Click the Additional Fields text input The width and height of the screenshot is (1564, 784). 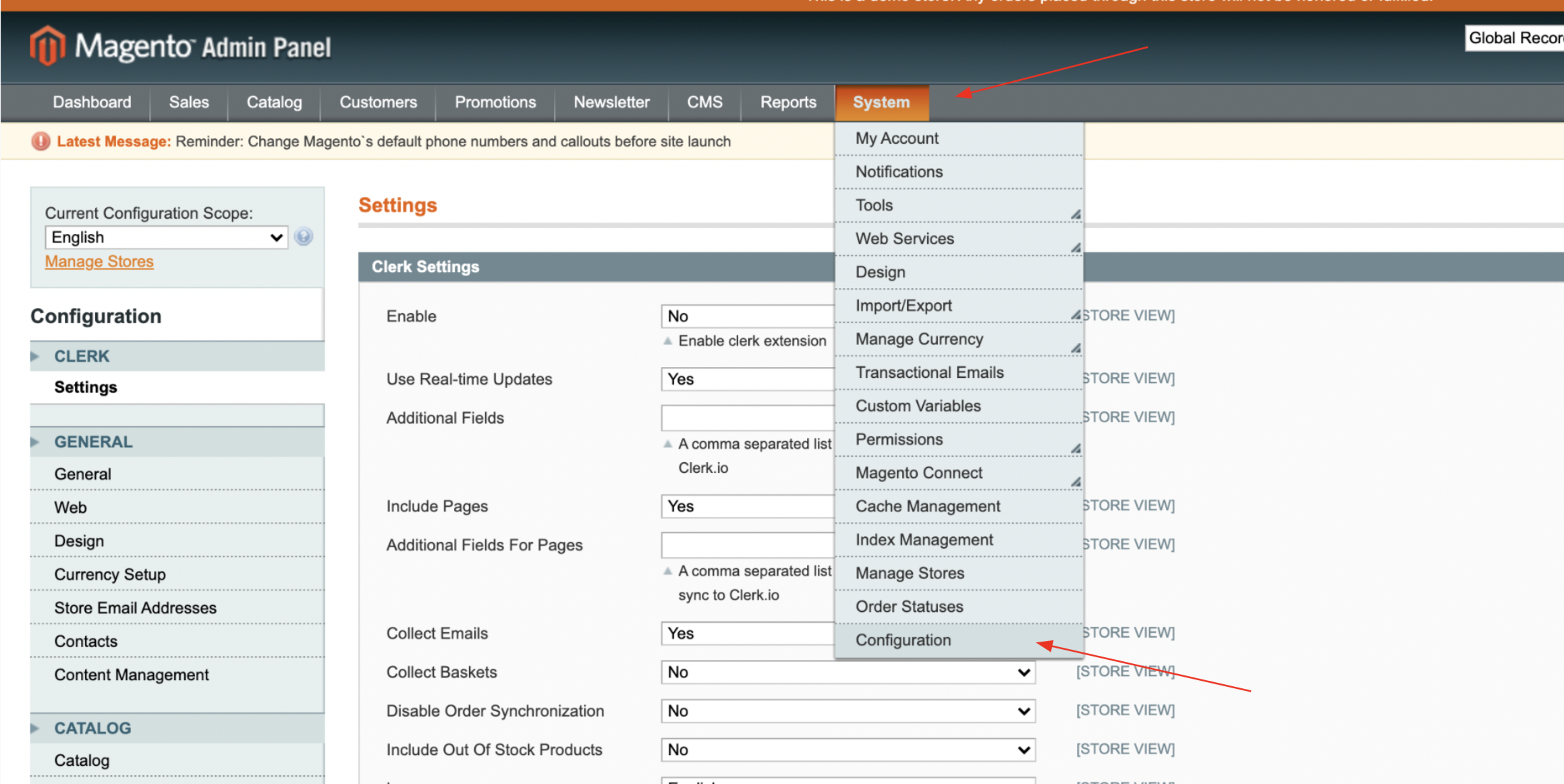click(747, 418)
